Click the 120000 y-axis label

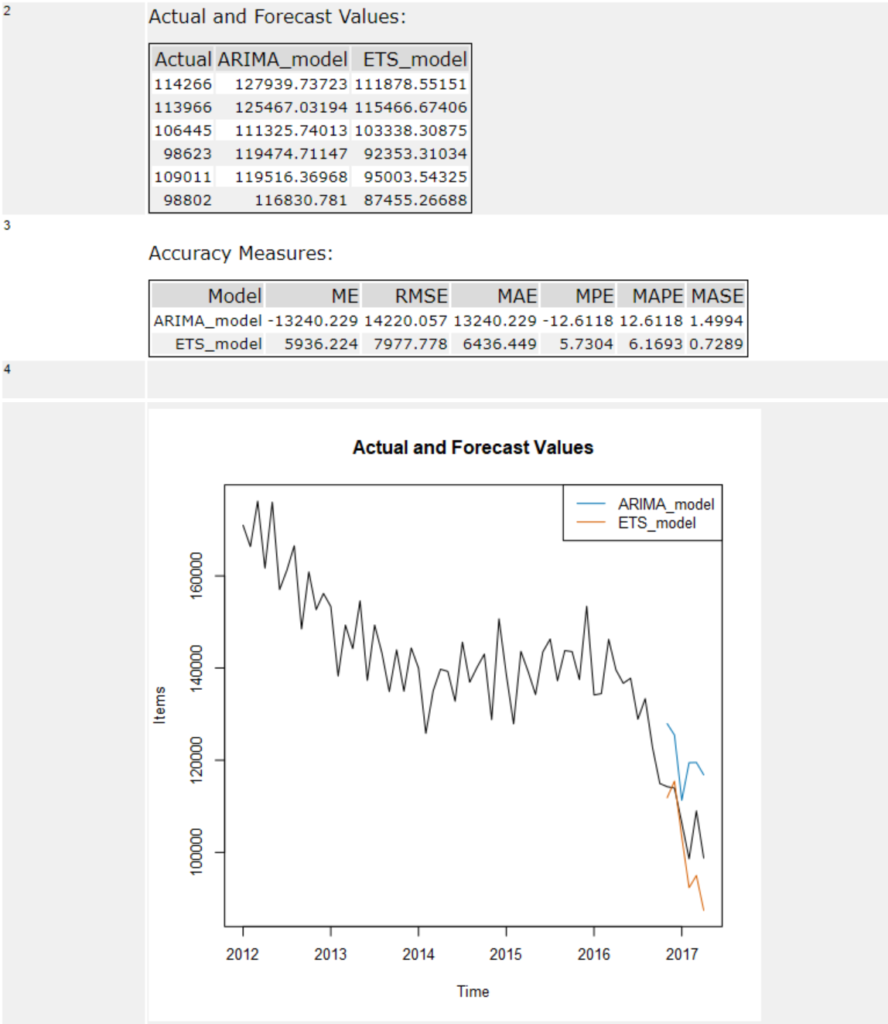[196, 760]
